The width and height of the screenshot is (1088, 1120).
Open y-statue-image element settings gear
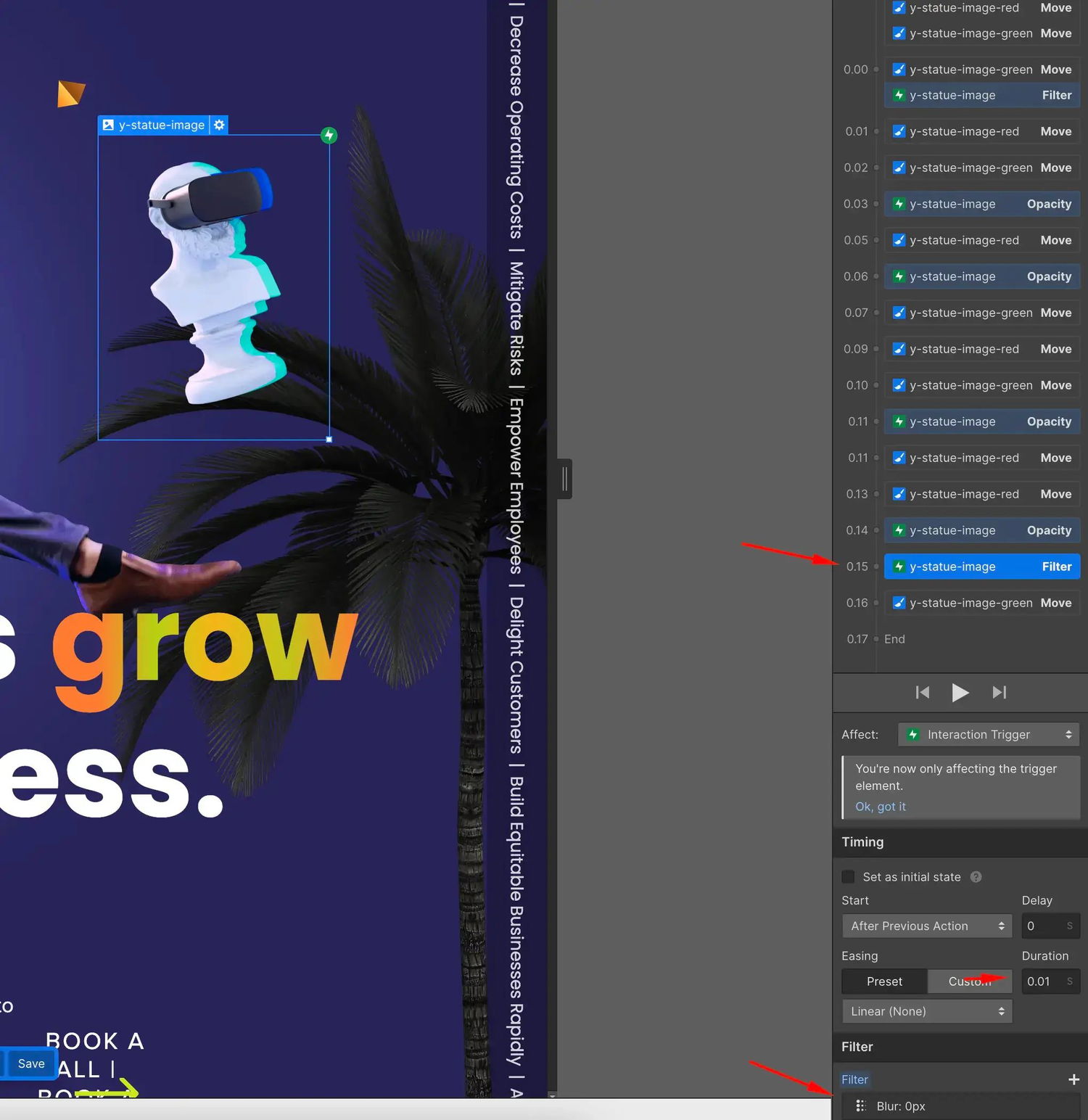click(x=219, y=125)
